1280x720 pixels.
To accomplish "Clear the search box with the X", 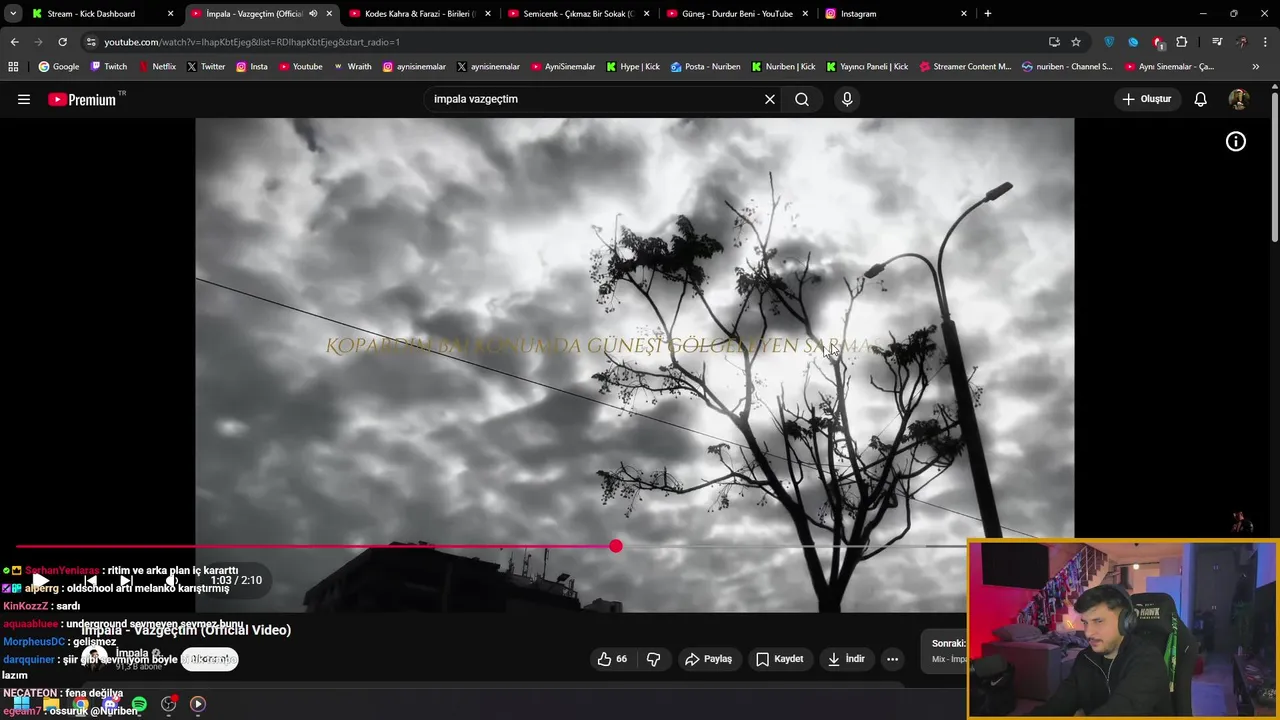I will [x=770, y=99].
